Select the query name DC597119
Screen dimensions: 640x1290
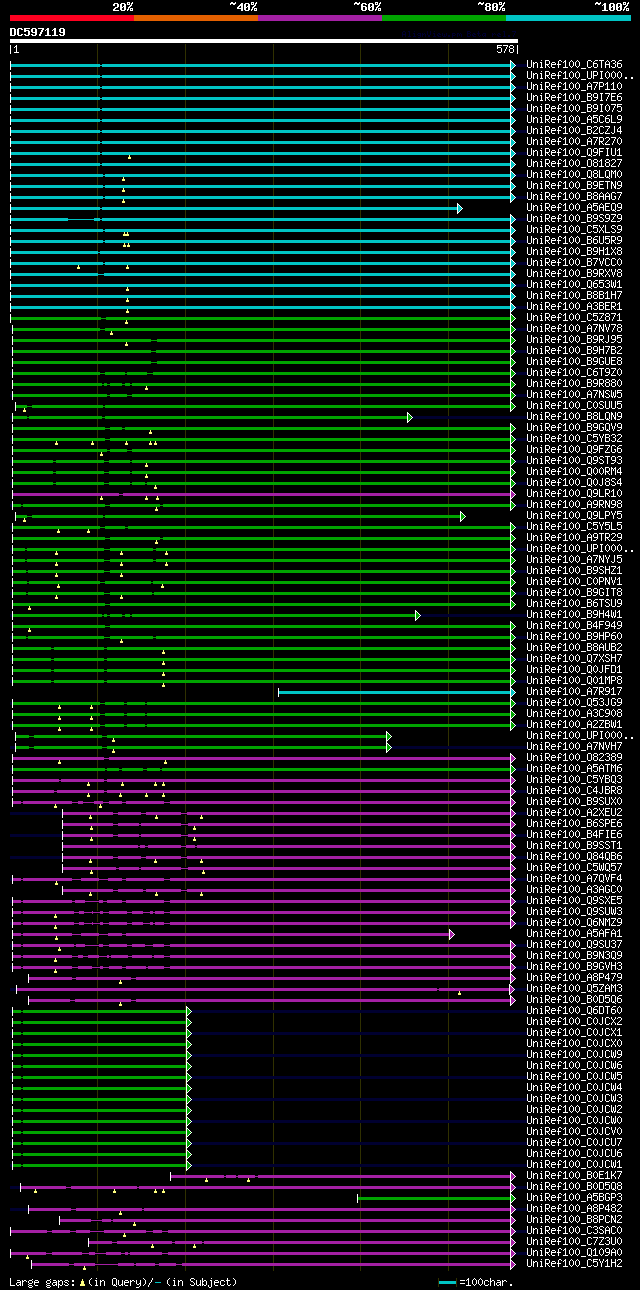point(38,32)
